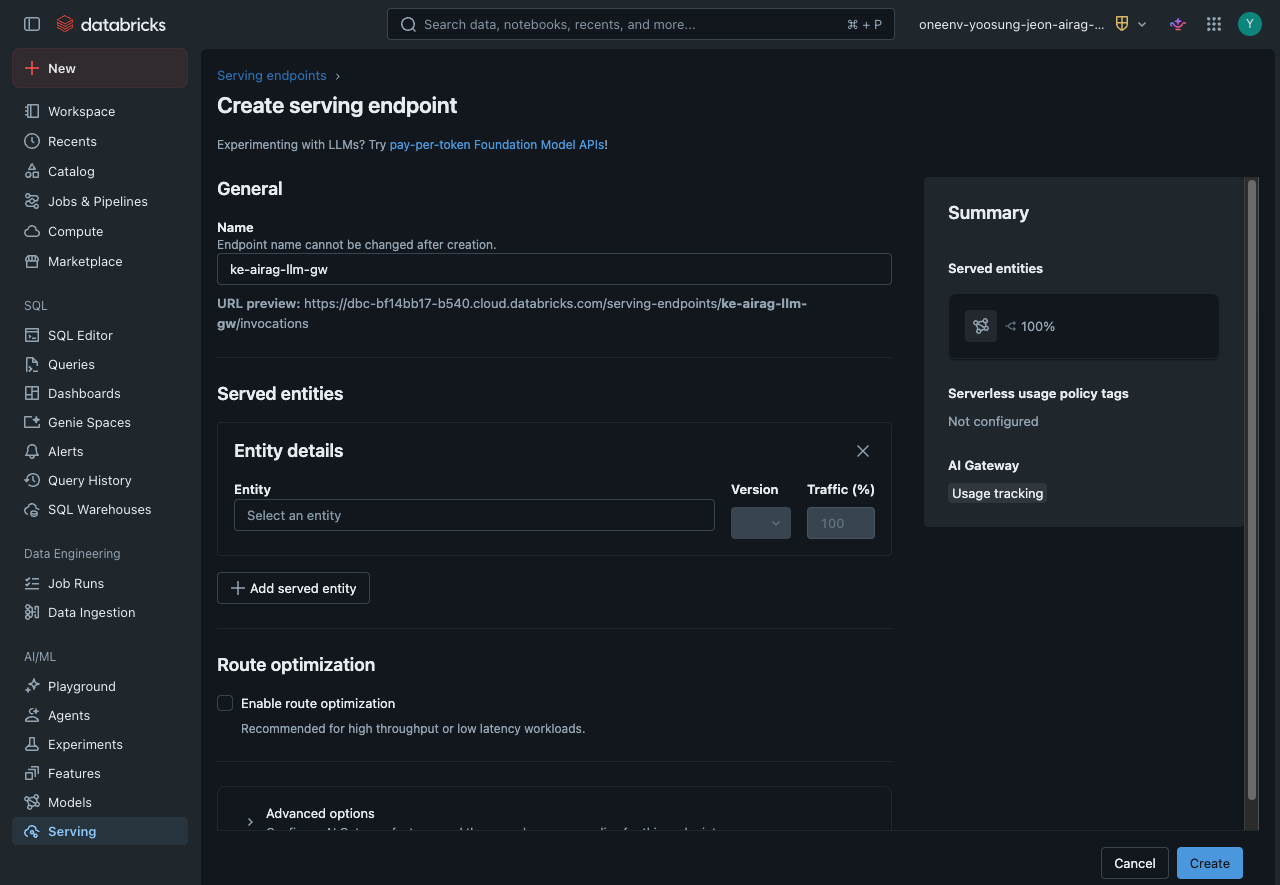Click the Route optimization heading
This screenshot has height=885, width=1280.
tap(296, 665)
